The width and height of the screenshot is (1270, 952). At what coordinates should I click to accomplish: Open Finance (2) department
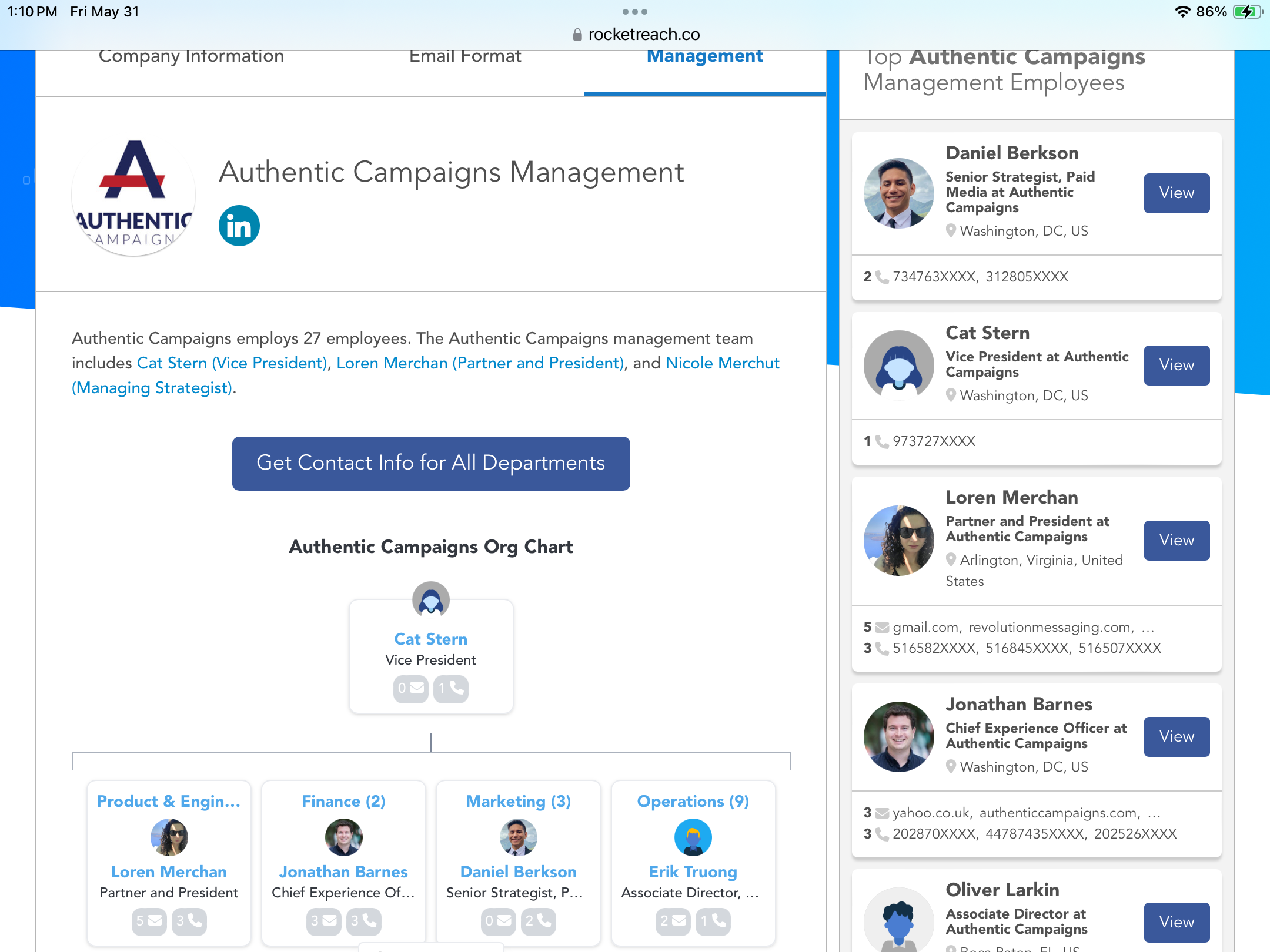click(344, 802)
